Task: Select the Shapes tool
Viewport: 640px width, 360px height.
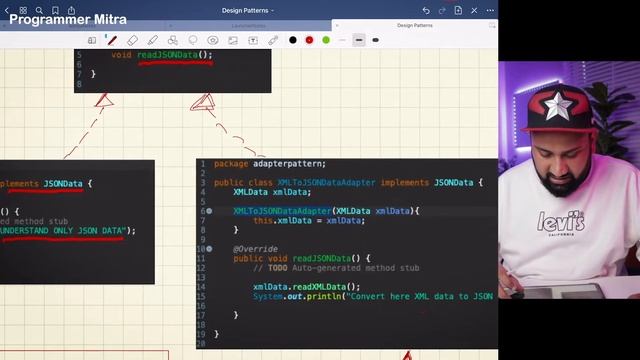Action: coord(173,40)
